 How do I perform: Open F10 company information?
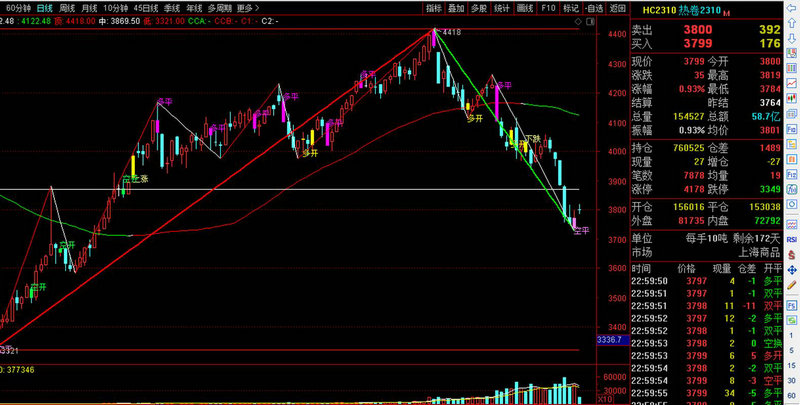(548, 8)
